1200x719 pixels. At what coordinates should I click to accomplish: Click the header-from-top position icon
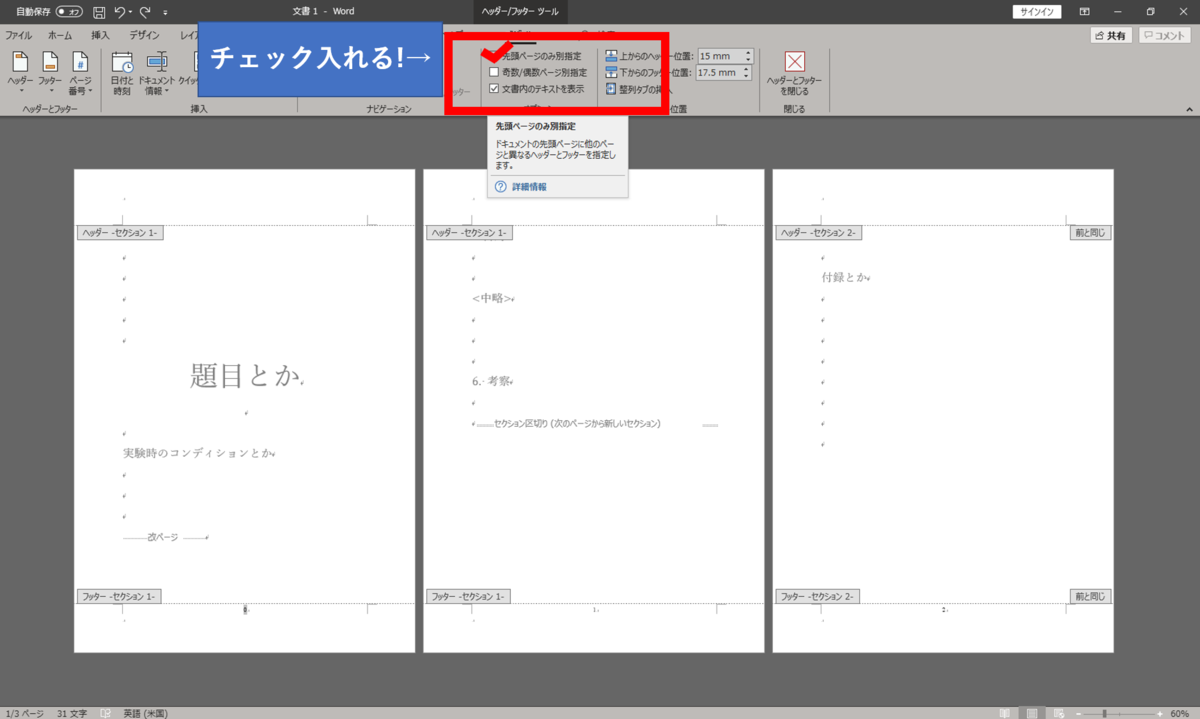pyautogui.click(x=612, y=56)
